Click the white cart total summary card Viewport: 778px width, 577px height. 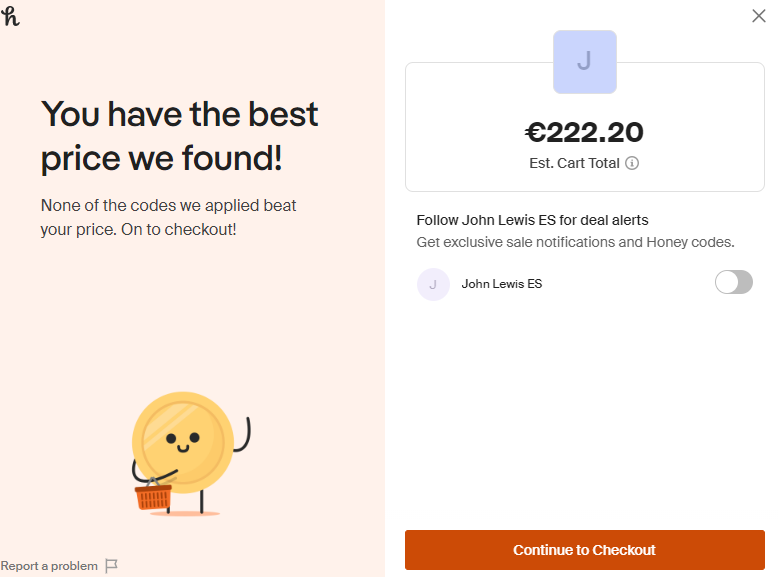pos(584,127)
